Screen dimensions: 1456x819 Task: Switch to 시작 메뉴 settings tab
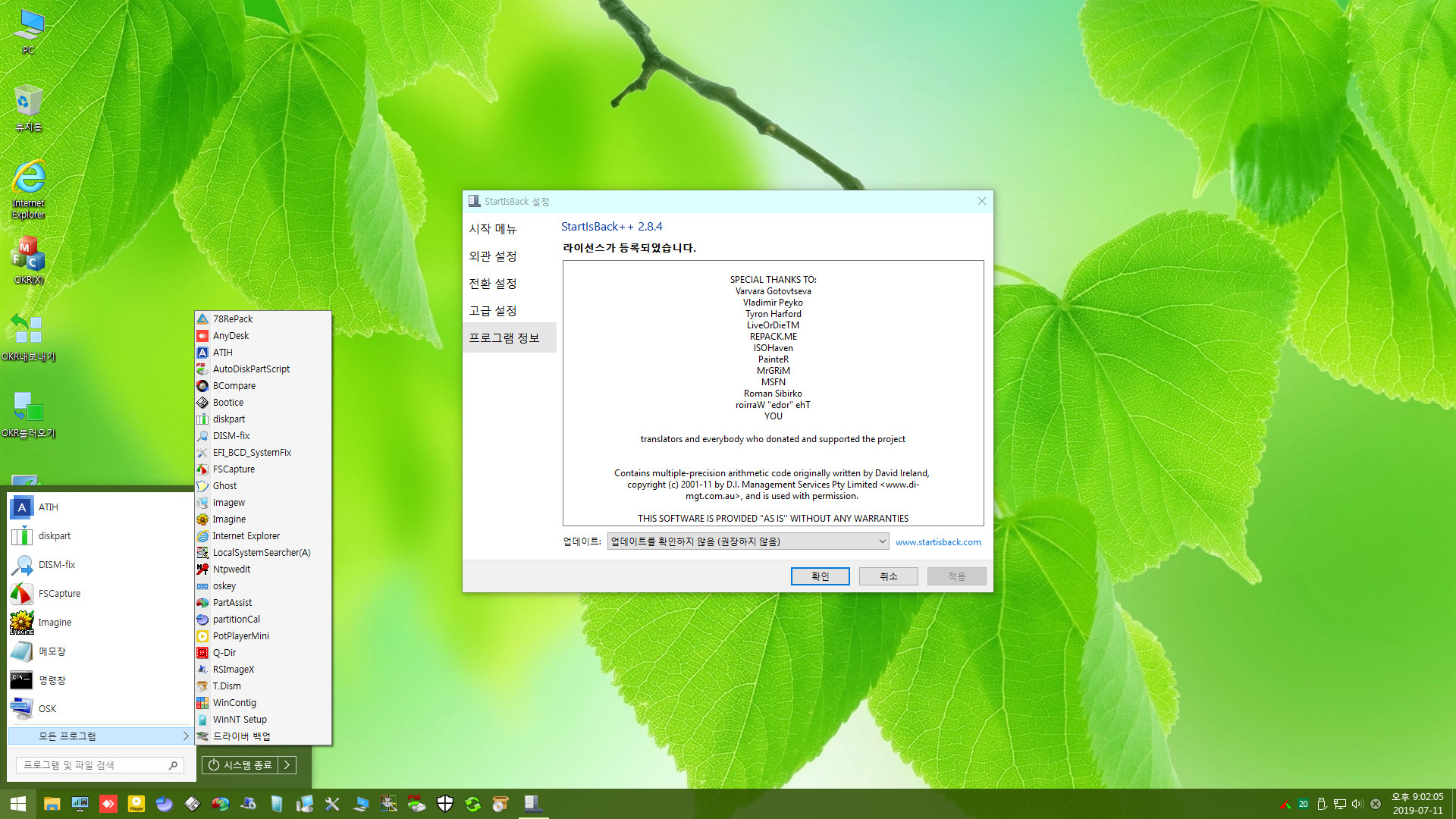[510, 229]
